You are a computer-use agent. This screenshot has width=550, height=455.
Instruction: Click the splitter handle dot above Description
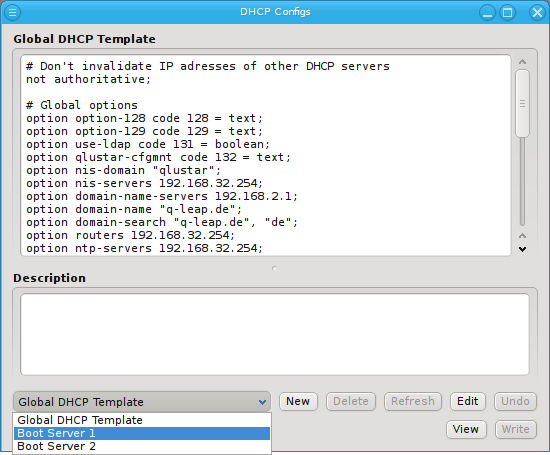[275, 269]
